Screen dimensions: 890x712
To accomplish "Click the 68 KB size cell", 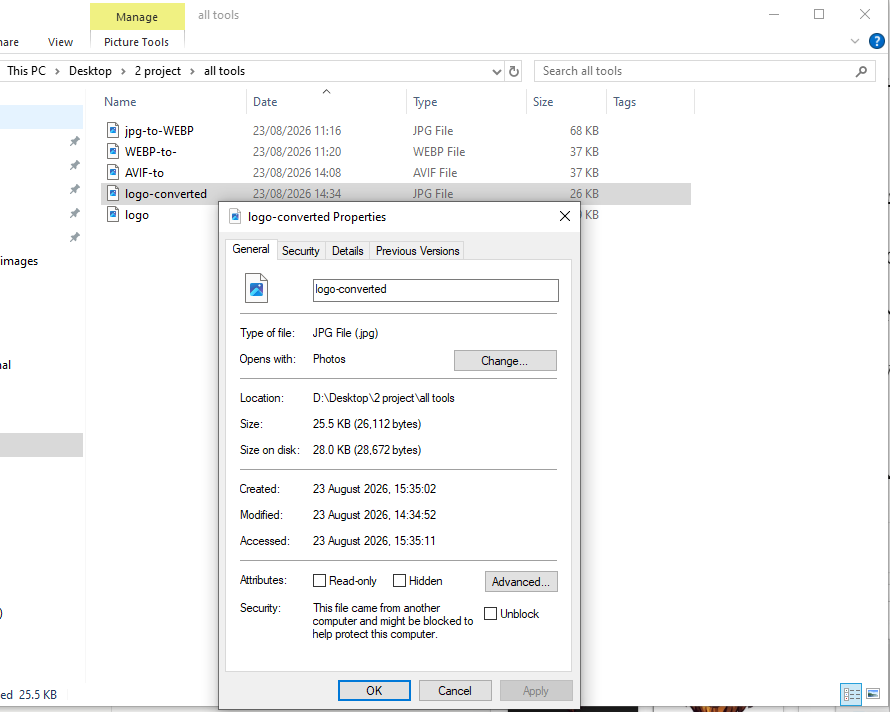I will (584, 131).
